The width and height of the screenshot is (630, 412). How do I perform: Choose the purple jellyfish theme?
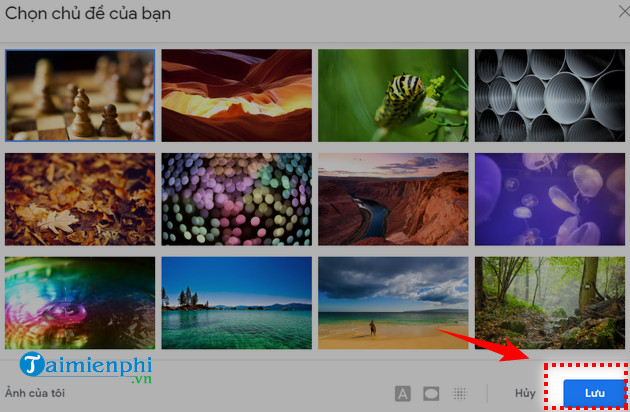549,198
